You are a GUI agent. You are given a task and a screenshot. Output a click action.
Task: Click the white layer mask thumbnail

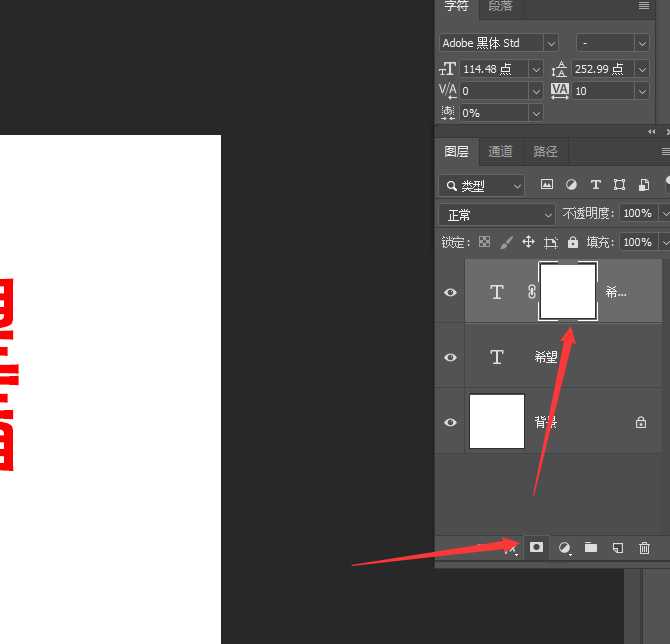coord(568,291)
